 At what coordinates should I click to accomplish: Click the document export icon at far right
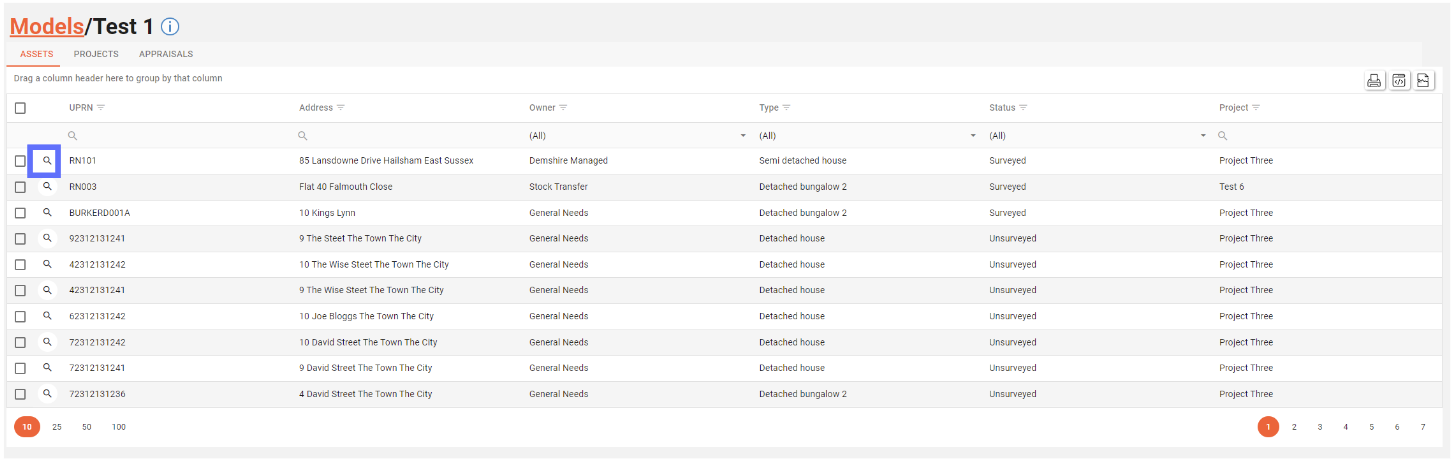(x=1424, y=81)
